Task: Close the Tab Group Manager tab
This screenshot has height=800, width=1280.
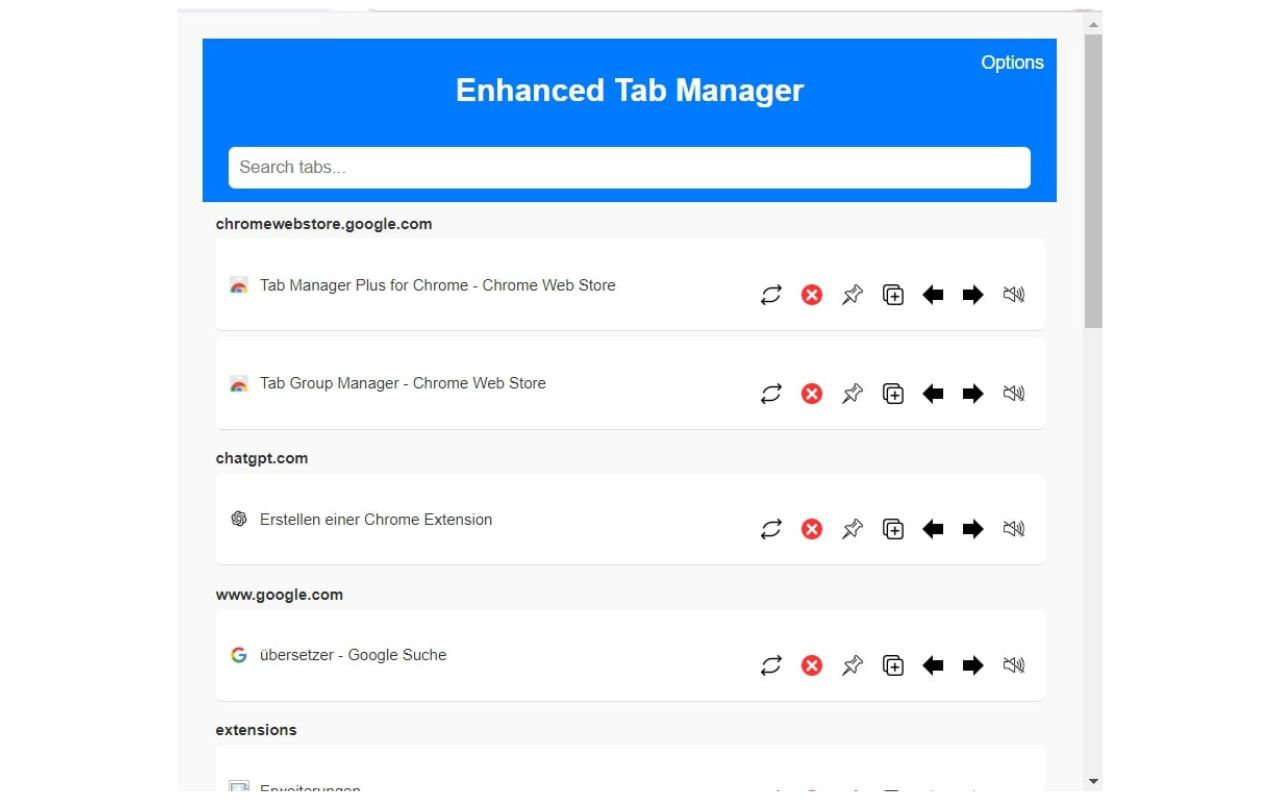Action: 812,394
